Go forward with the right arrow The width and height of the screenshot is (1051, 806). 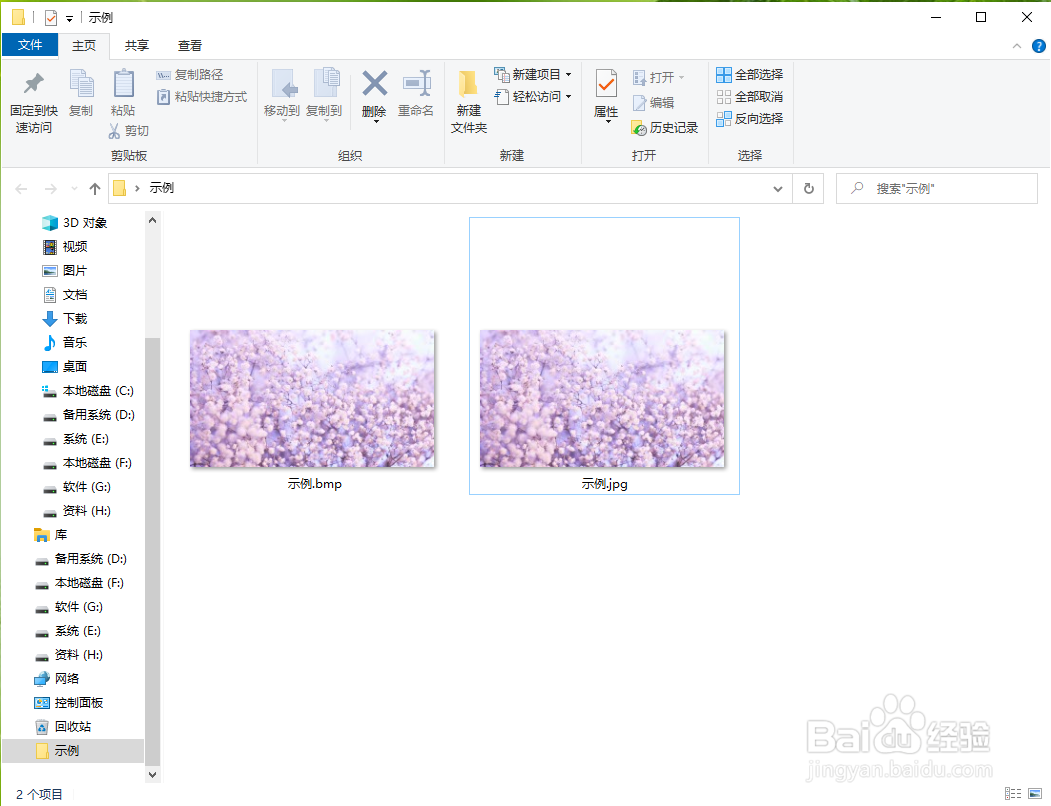pos(50,189)
